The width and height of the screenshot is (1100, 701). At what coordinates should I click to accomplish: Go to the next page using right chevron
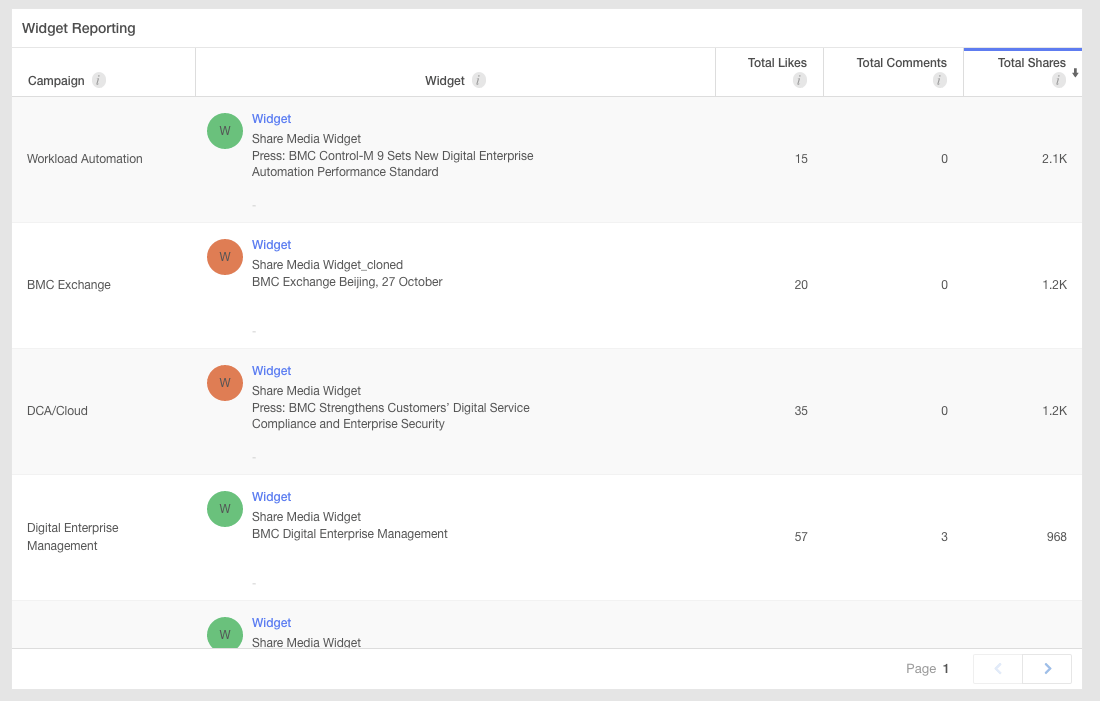1047,669
